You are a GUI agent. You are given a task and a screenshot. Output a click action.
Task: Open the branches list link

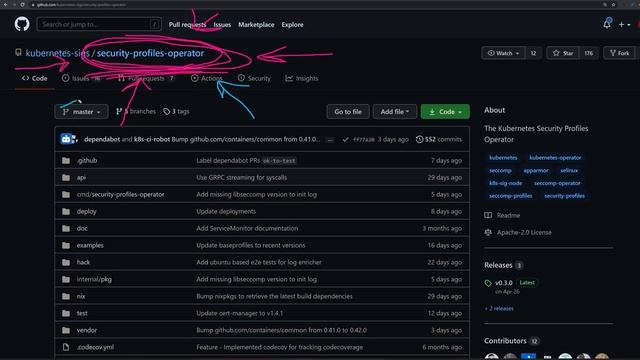tap(136, 111)
